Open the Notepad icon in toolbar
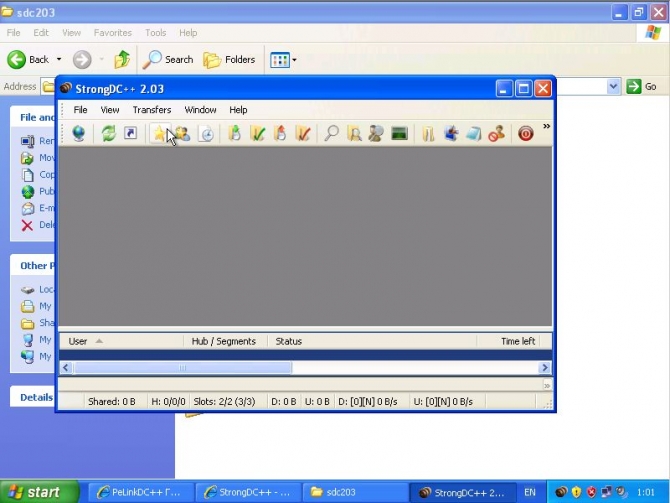The height and width of the screenshot is (503, 670). [x=473, y=134]
